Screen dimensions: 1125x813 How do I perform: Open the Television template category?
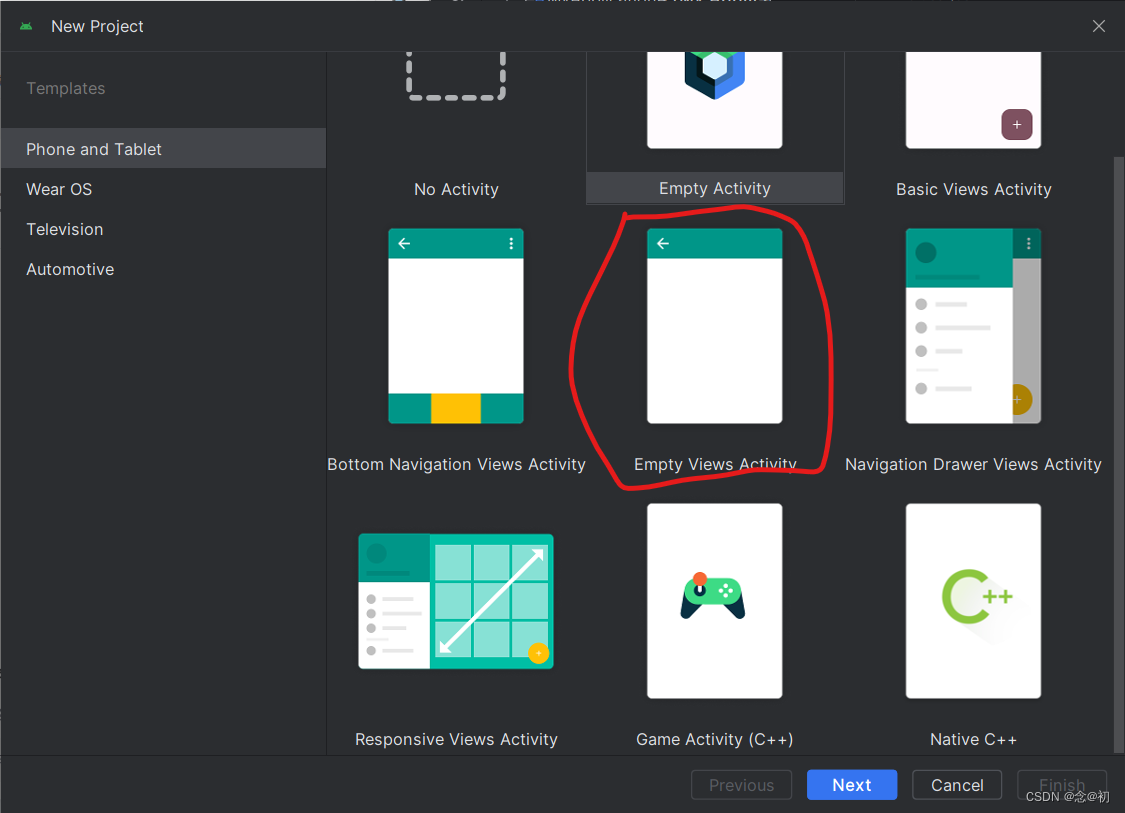tap(64, 228)
